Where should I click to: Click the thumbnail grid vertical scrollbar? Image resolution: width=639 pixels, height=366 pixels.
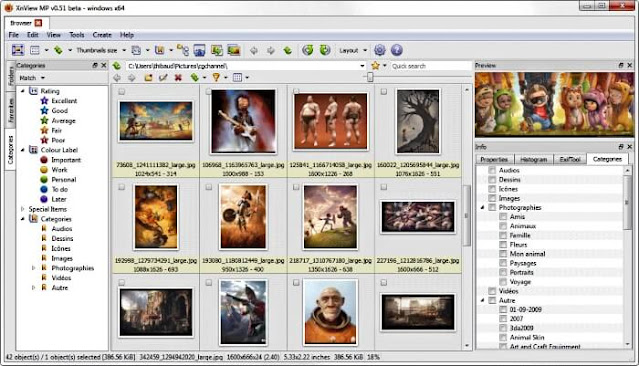pyautogui.click(x=467, y=216)
